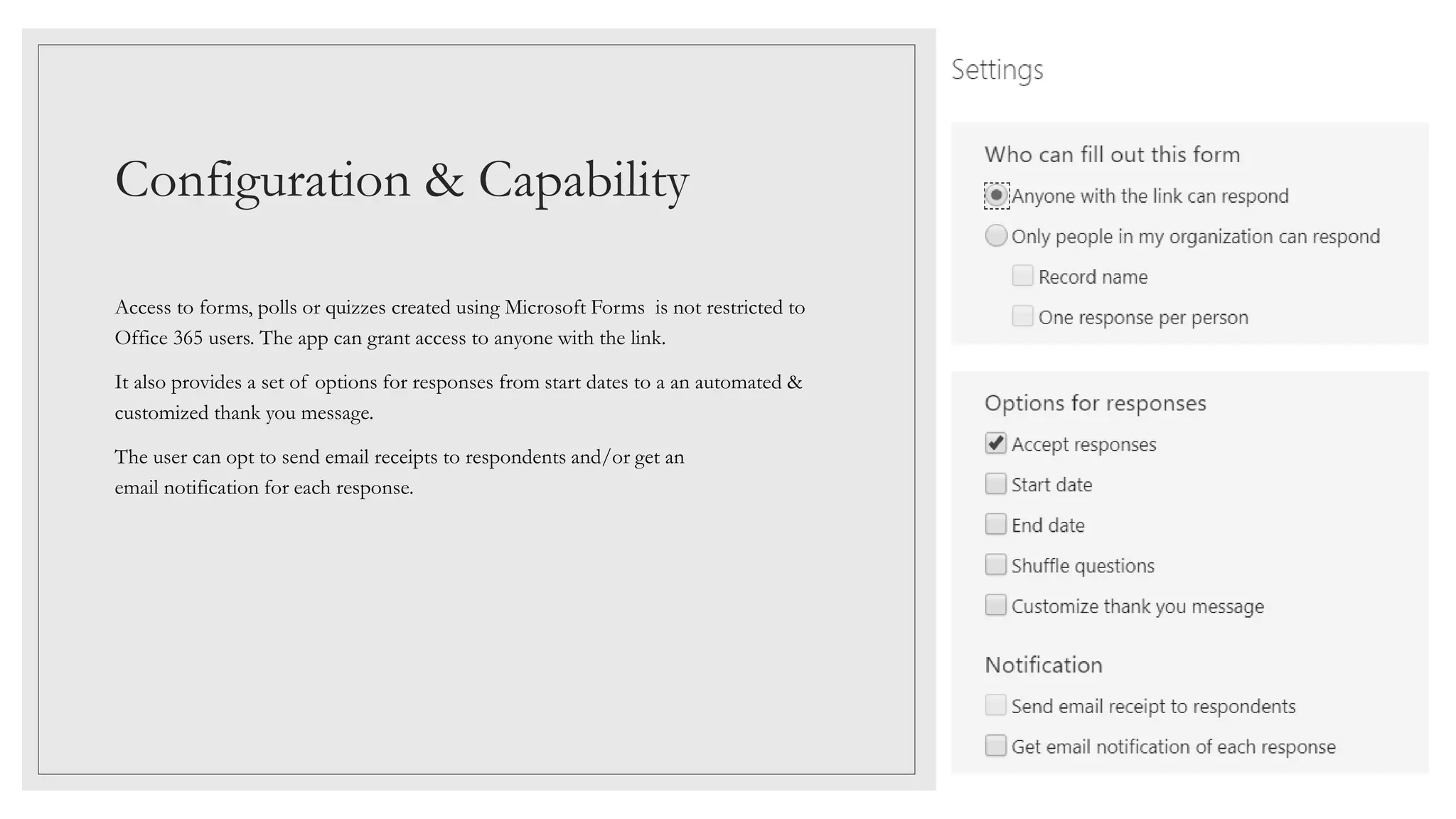Screen dimensions: 1456x819
Task: Click the paragraph about customized thank you message
Action: [459, 397]
